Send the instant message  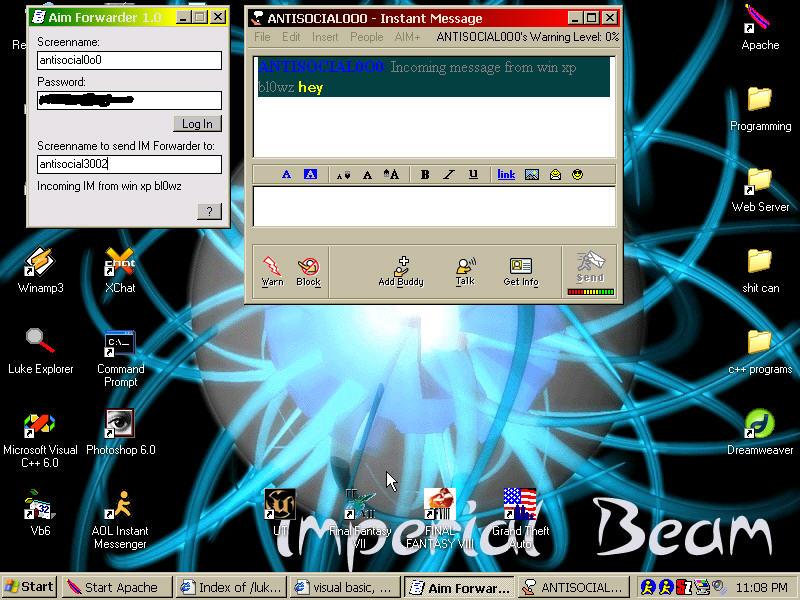pyautogui.click(x=590, y=267)
